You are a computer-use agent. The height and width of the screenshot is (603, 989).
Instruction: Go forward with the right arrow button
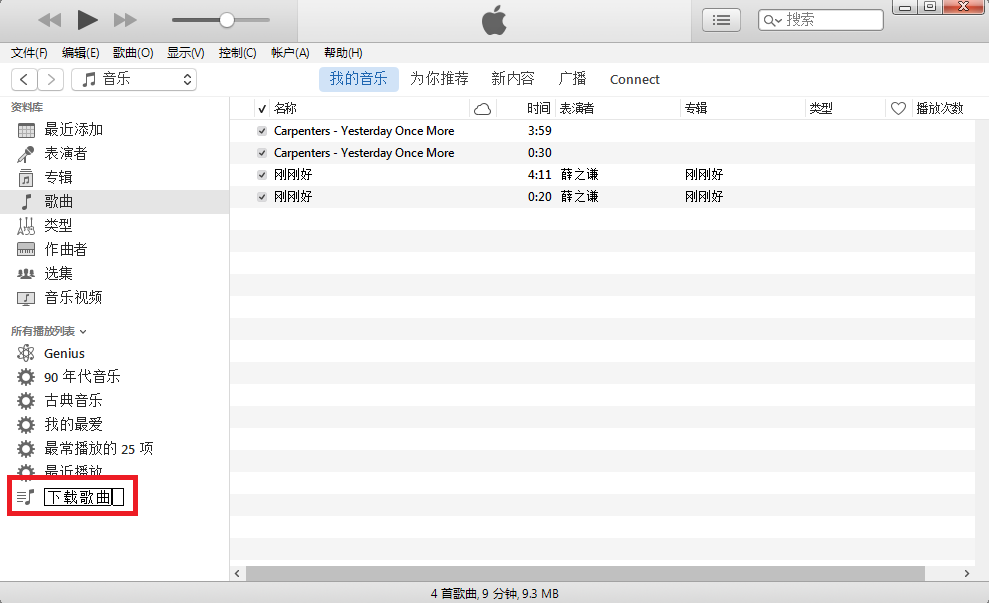coord(51,79)
